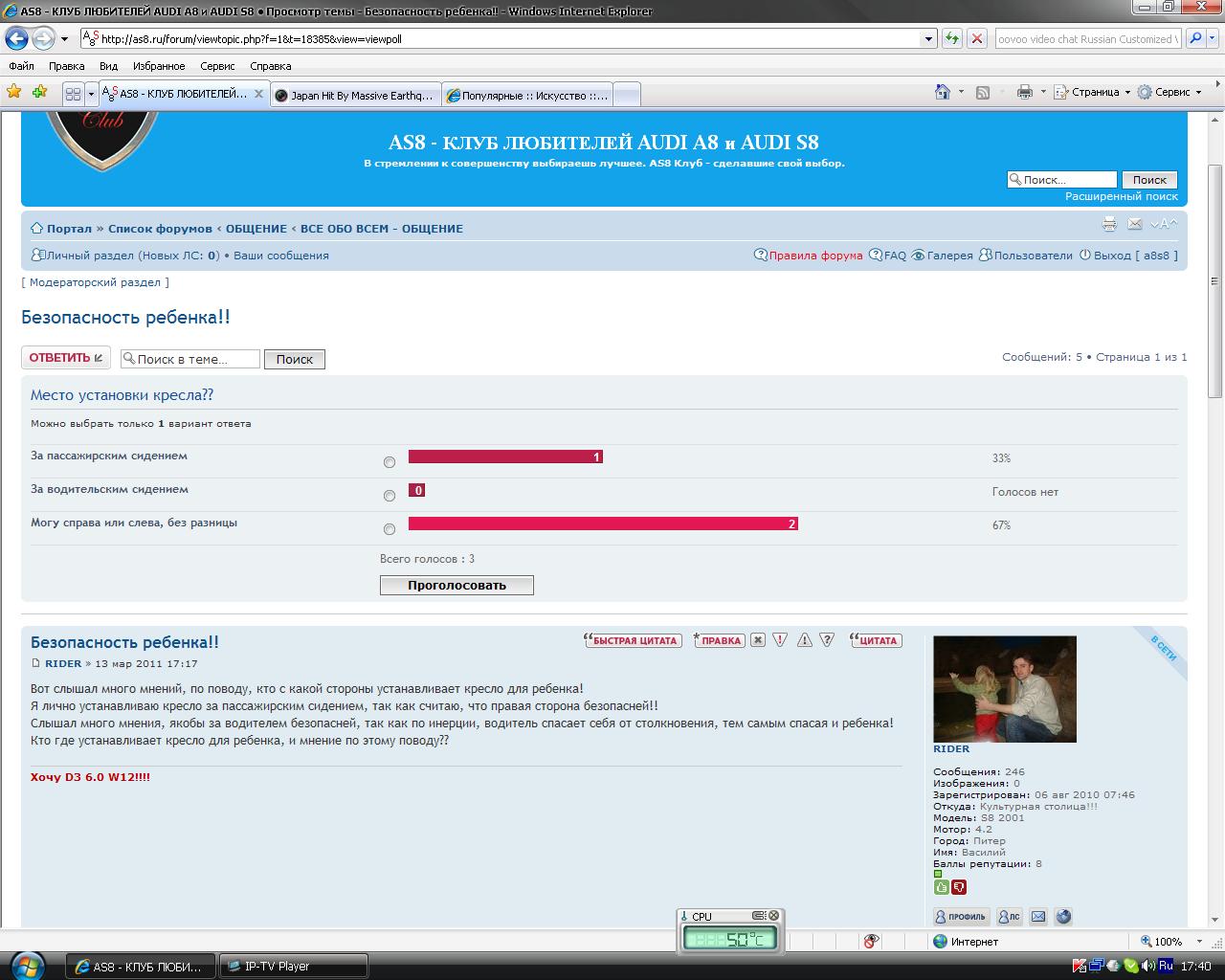Open the address bar URL history dropdown
This screenshot has width=1225, height=980.
(928, 39)
